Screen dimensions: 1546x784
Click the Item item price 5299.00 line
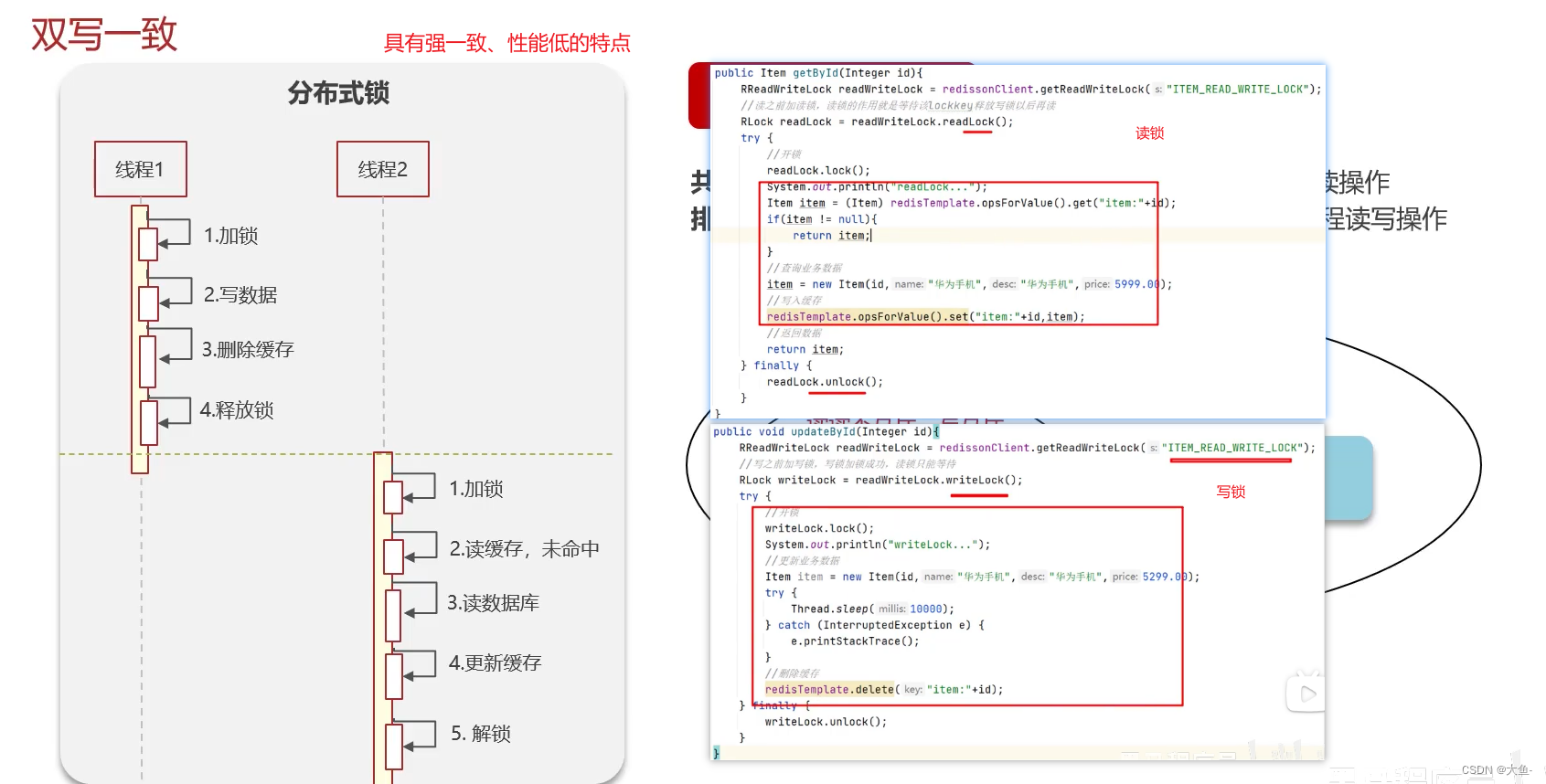[982, 577]
